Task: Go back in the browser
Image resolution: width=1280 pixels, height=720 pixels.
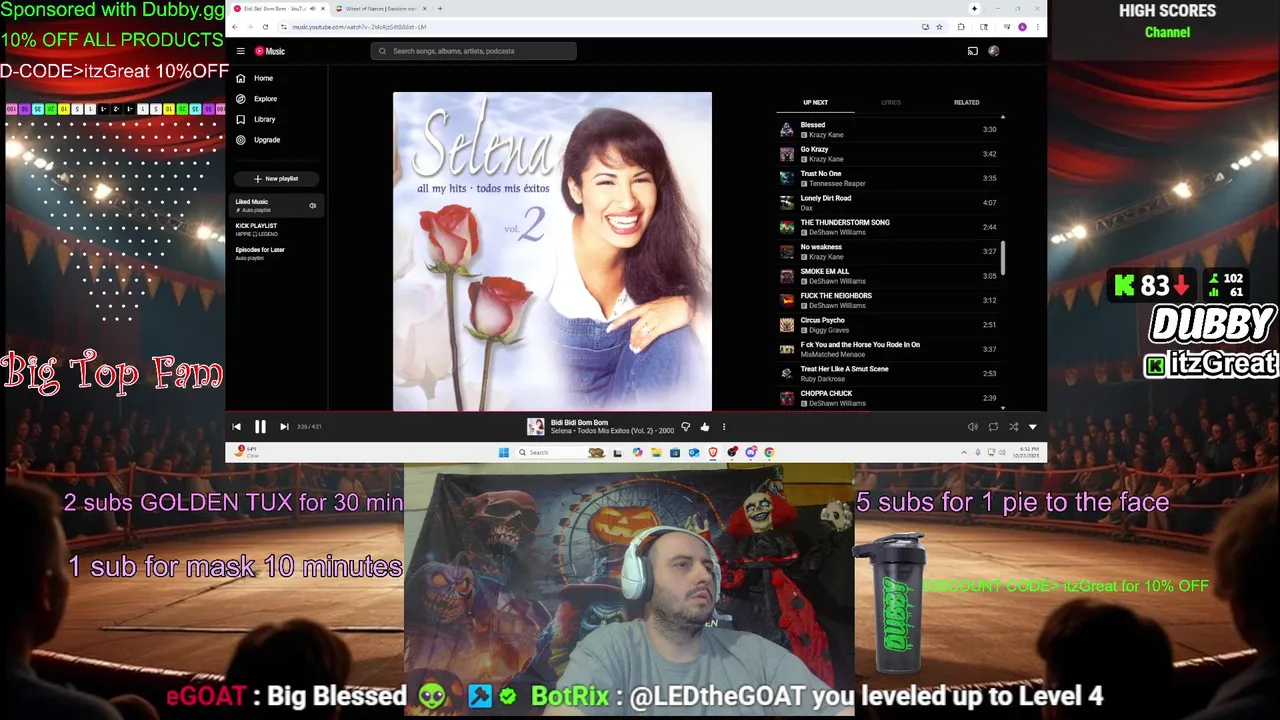Action: click(236, 27)
